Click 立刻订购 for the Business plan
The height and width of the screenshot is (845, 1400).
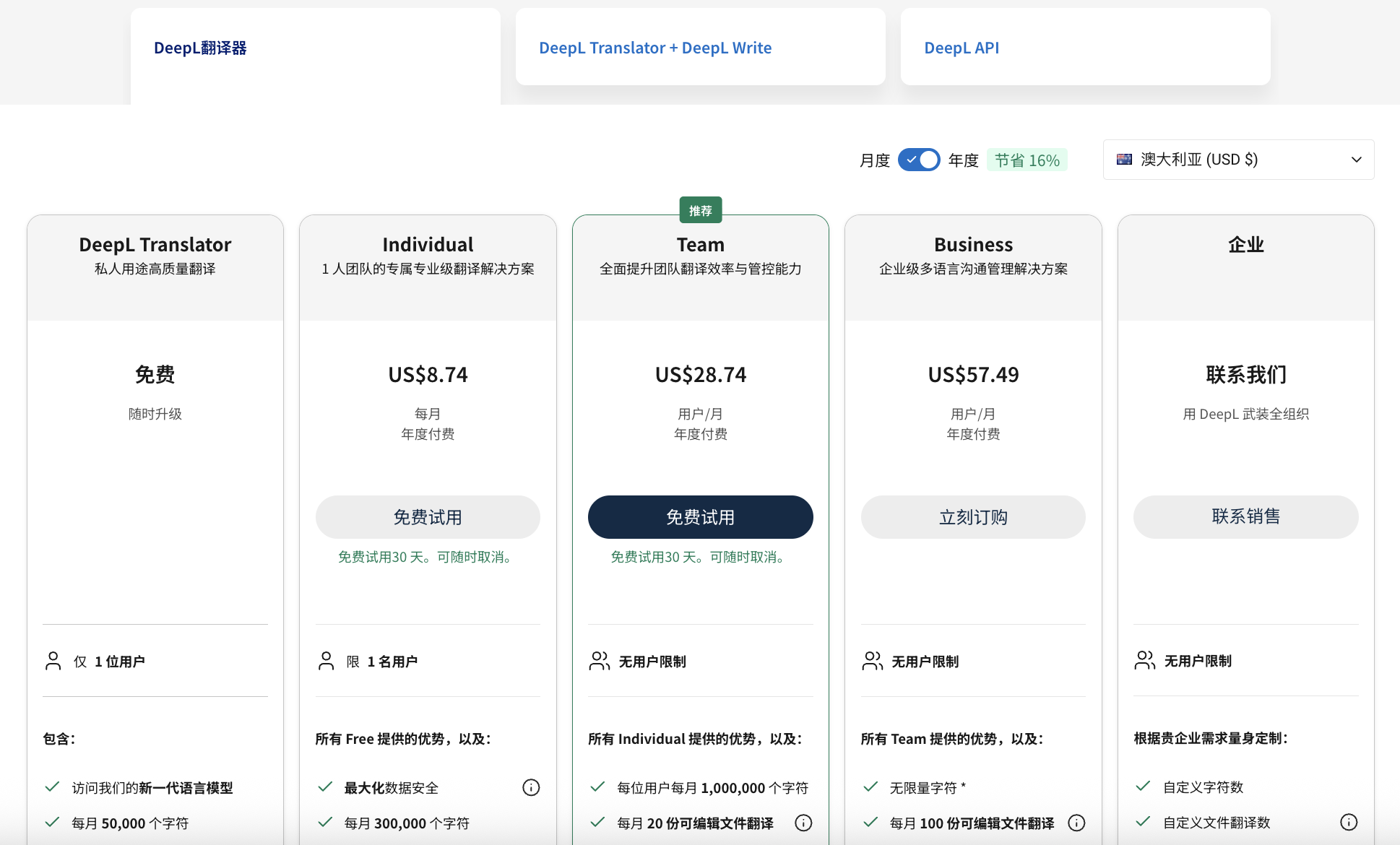pos(973,517)
